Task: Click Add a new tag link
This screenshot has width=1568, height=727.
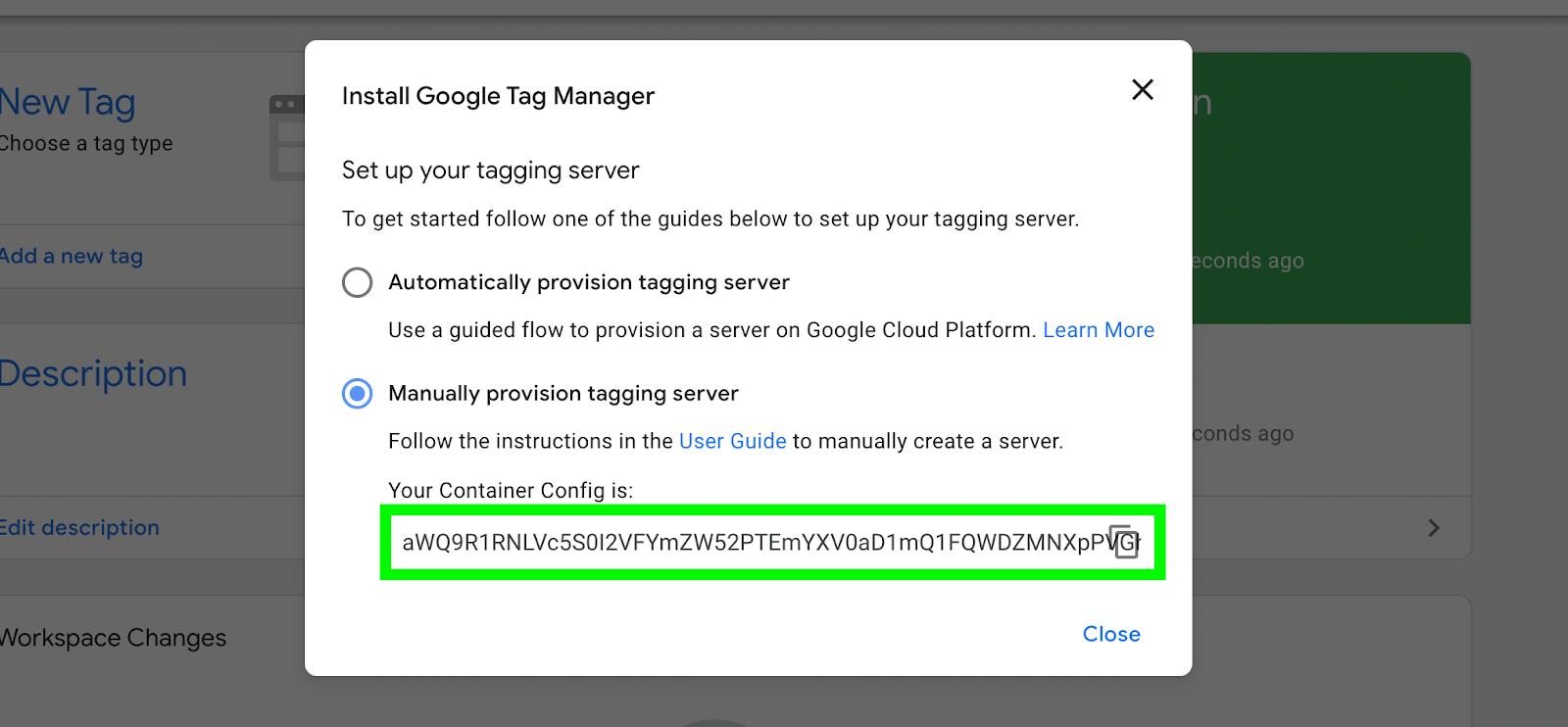Action: (x=71, y=256)
